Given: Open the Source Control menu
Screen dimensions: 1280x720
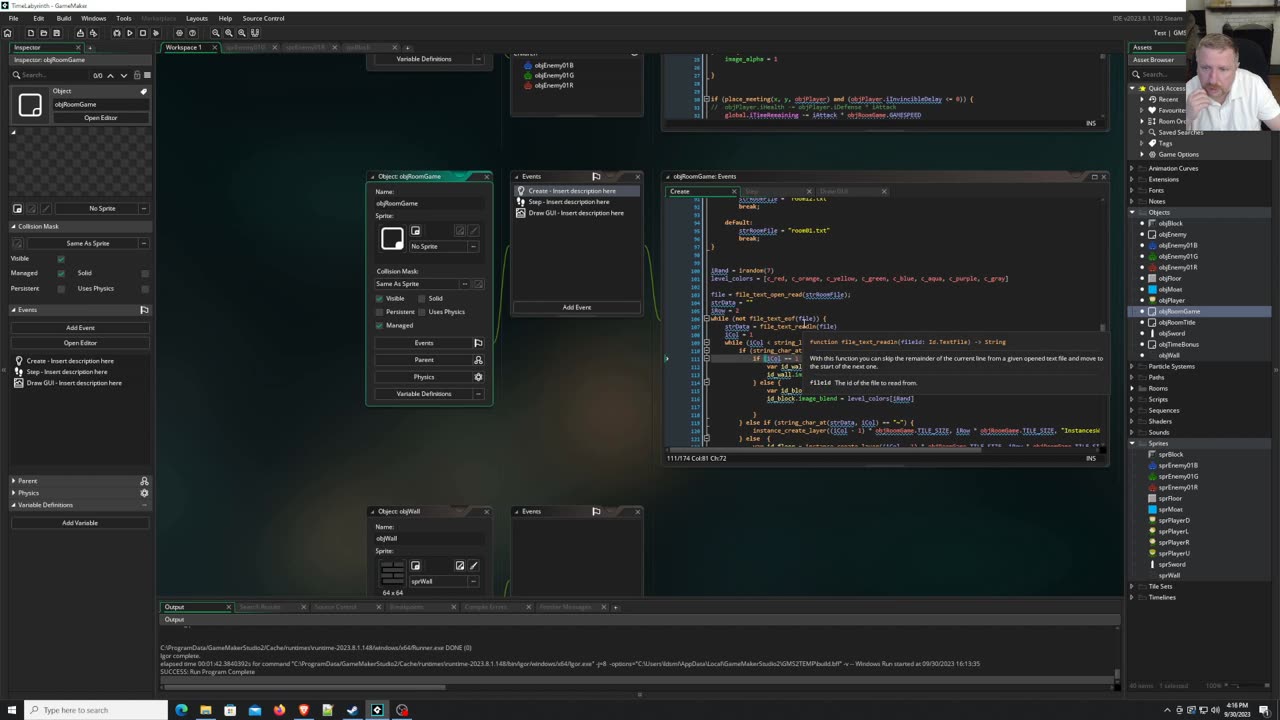Looking at the screenshot, I should click(263, 18).
